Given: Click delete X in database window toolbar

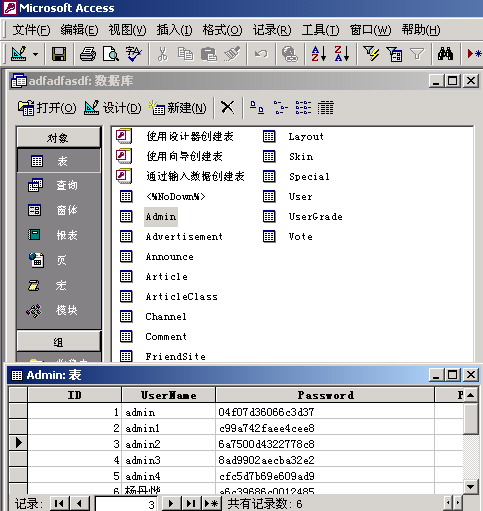Looking at the screenshot, I should pos(228,107).
